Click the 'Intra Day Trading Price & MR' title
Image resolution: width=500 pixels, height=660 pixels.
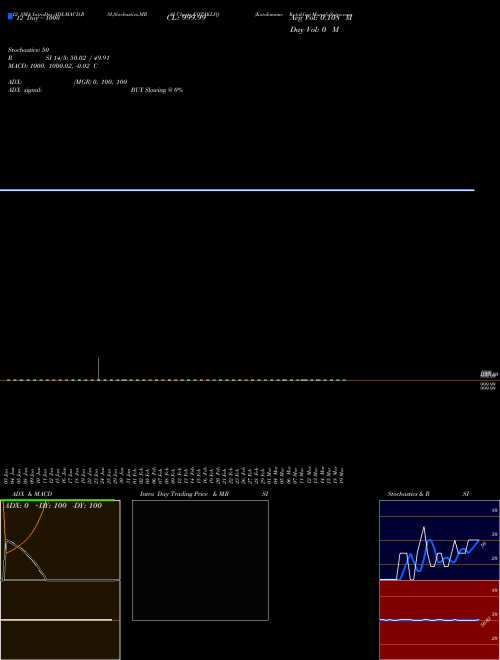click(184, 494)
